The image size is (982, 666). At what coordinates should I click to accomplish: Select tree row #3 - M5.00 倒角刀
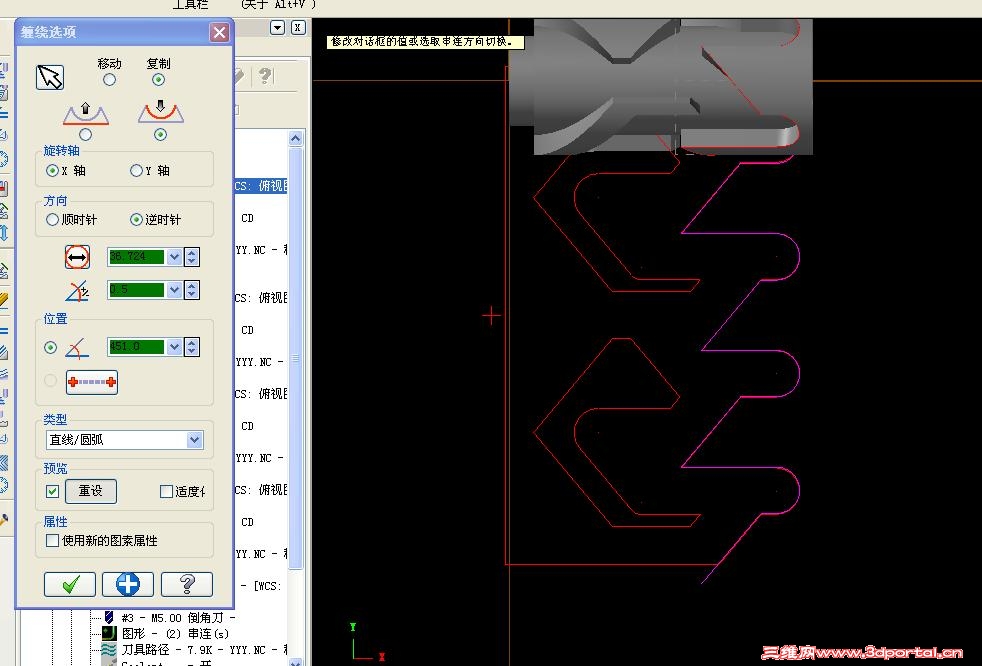click(178, 618)
